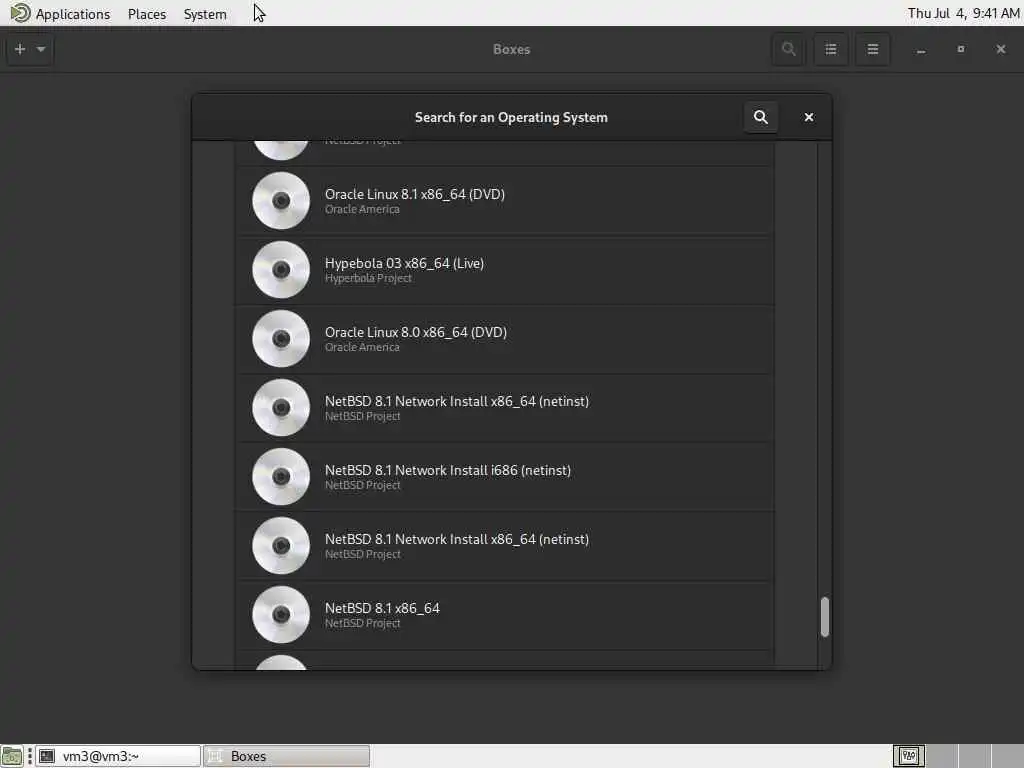Click Hyperbola Project vendor label
The height and width of the screenshot is (768, 1024).
pyautogui.click(x=368, y=278)
